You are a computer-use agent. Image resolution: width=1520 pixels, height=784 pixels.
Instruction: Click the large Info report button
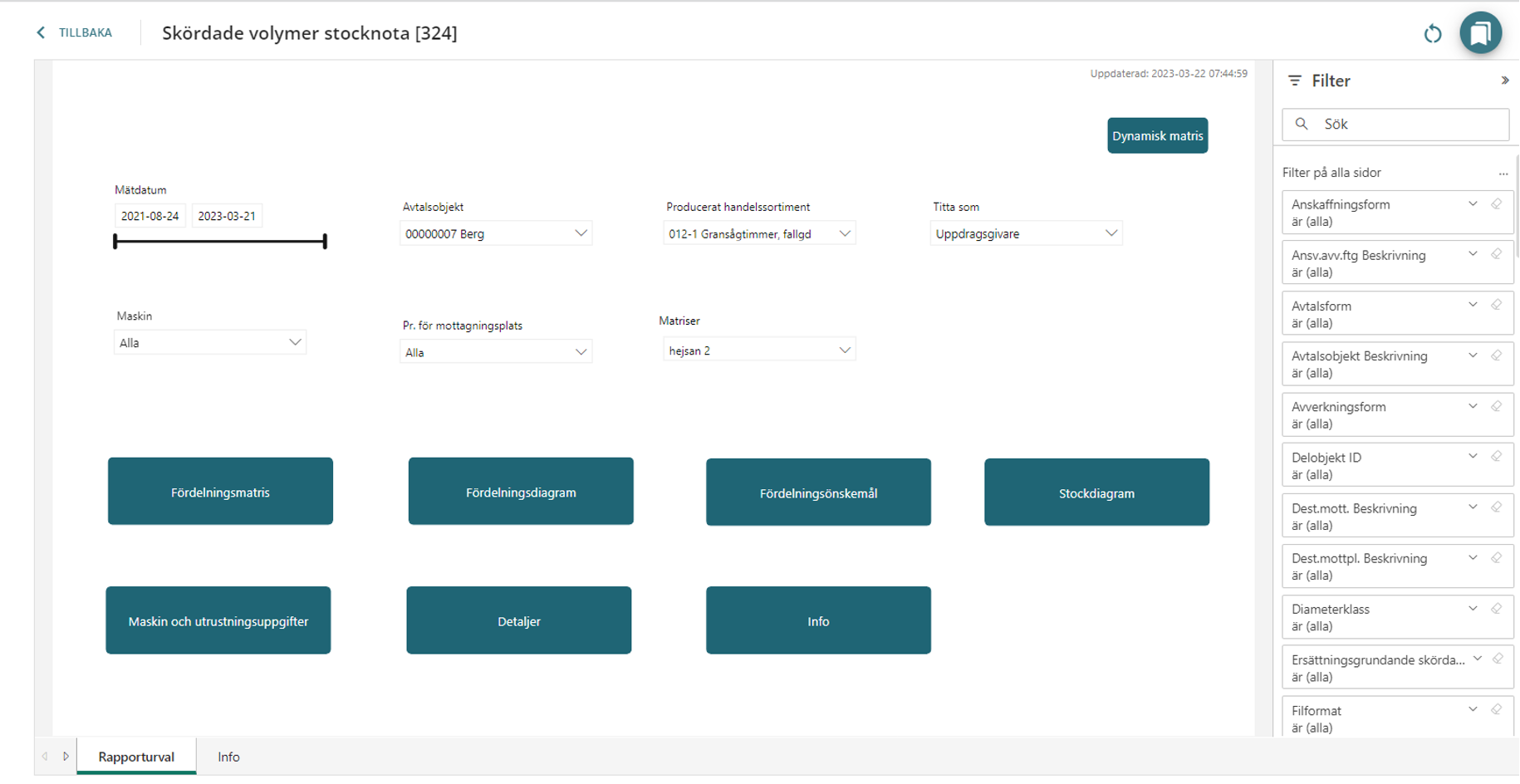pyautogui.click(x=818, y=620)
